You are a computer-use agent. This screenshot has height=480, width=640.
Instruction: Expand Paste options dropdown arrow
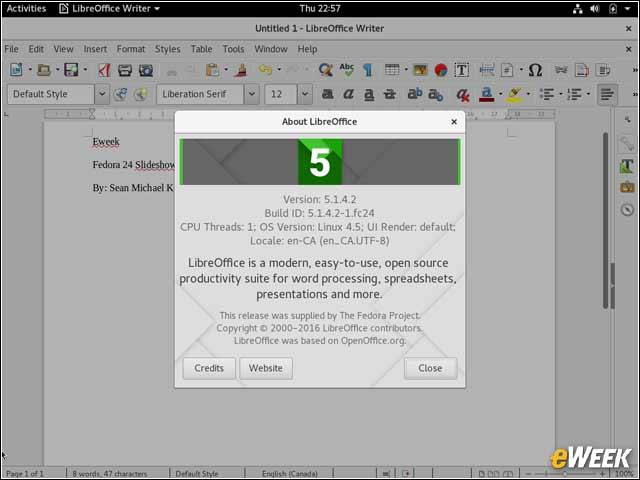click(226, 70)
